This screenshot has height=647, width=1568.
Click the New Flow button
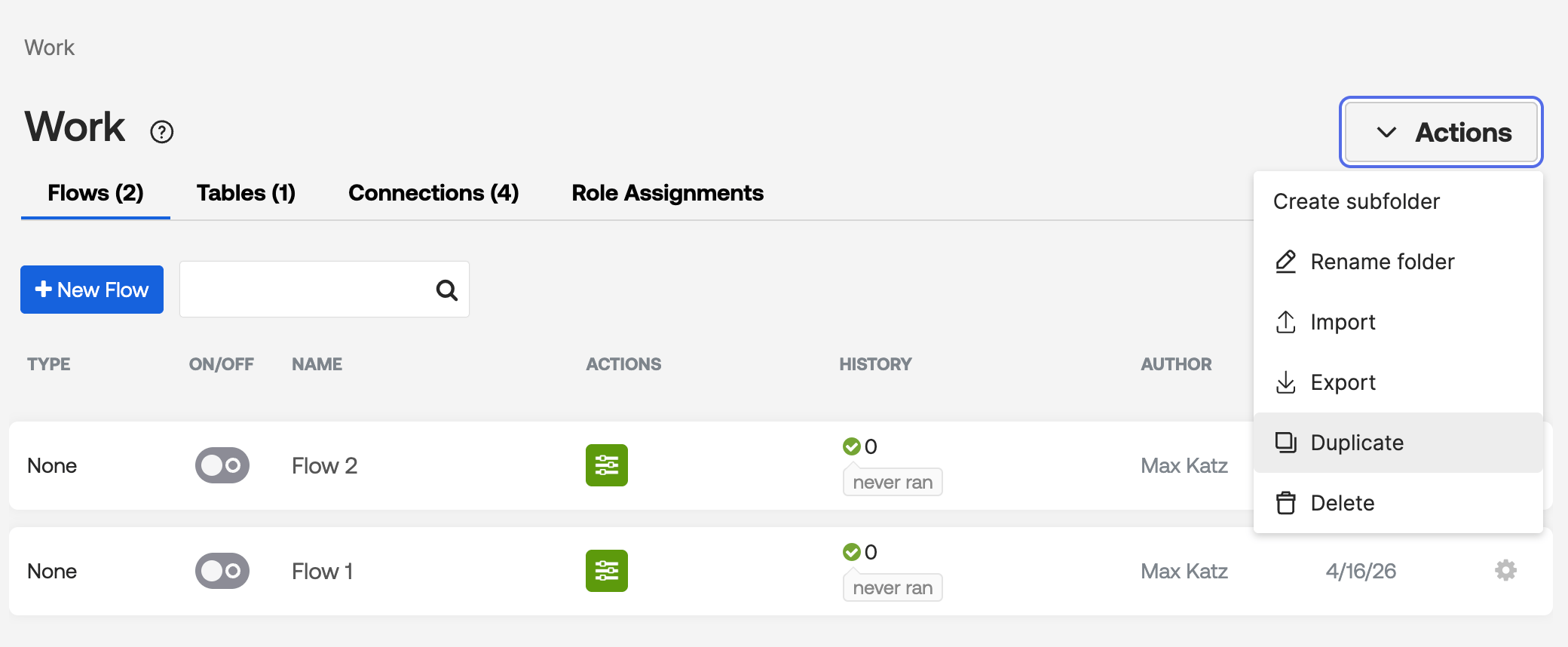click(x=92, y=290)
